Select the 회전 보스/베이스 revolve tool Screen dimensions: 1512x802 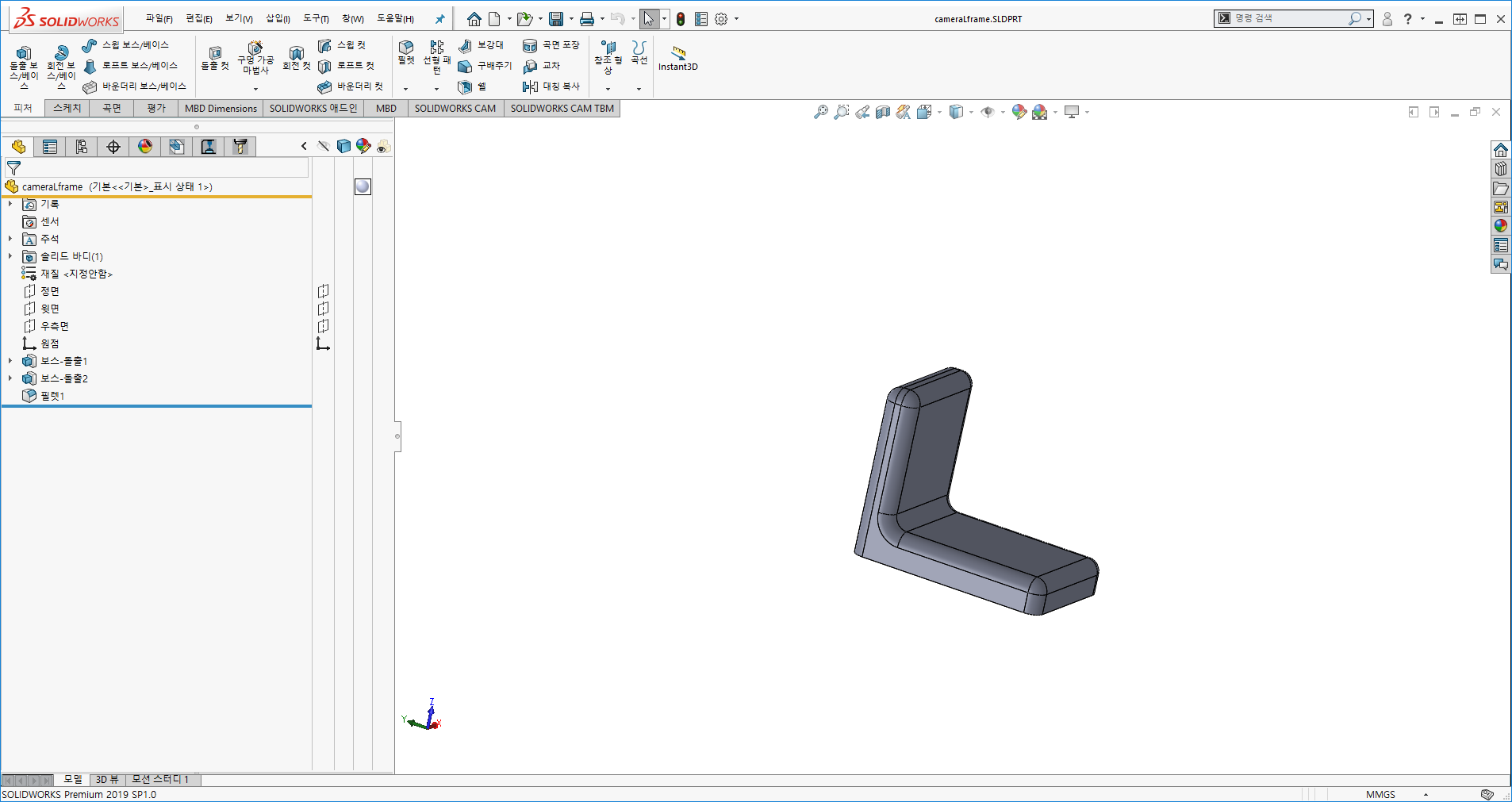tap(60, 66)
